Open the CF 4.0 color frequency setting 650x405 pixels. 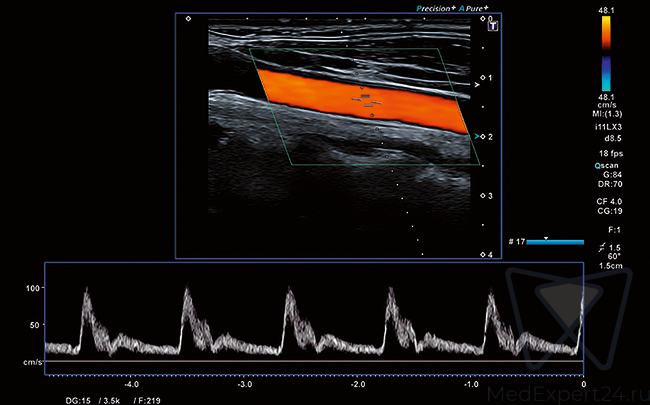click(607, 201)
